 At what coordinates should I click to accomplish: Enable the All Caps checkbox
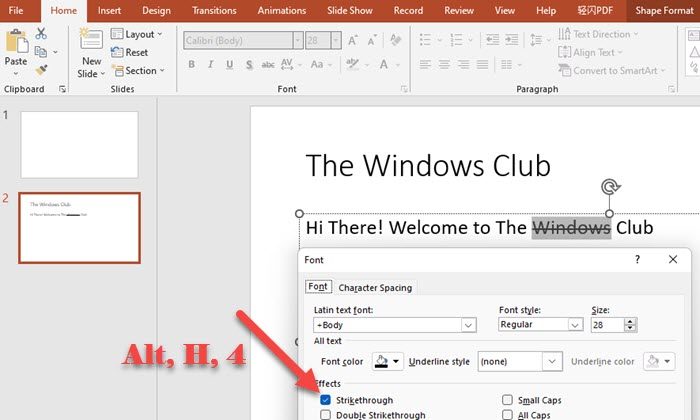(x=507, y=415)
